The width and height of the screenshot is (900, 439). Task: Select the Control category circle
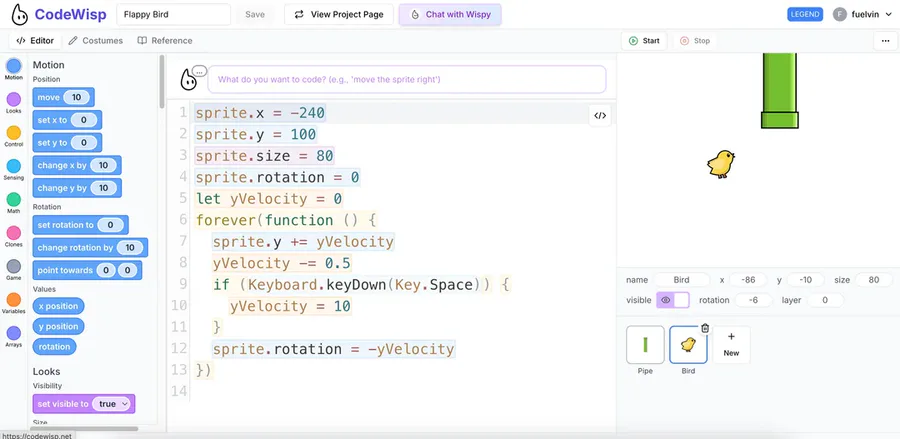tap(14, 133)
